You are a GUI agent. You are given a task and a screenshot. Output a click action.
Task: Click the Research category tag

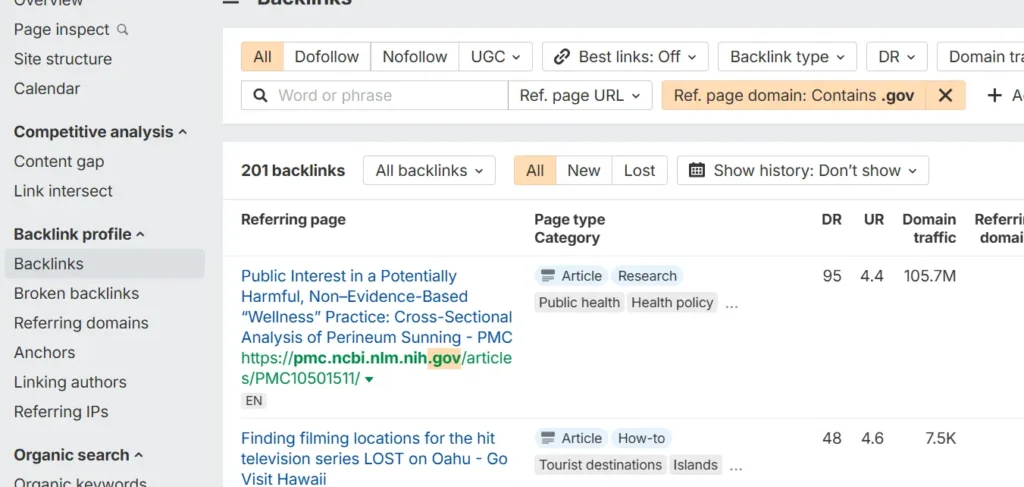[647, 276]
